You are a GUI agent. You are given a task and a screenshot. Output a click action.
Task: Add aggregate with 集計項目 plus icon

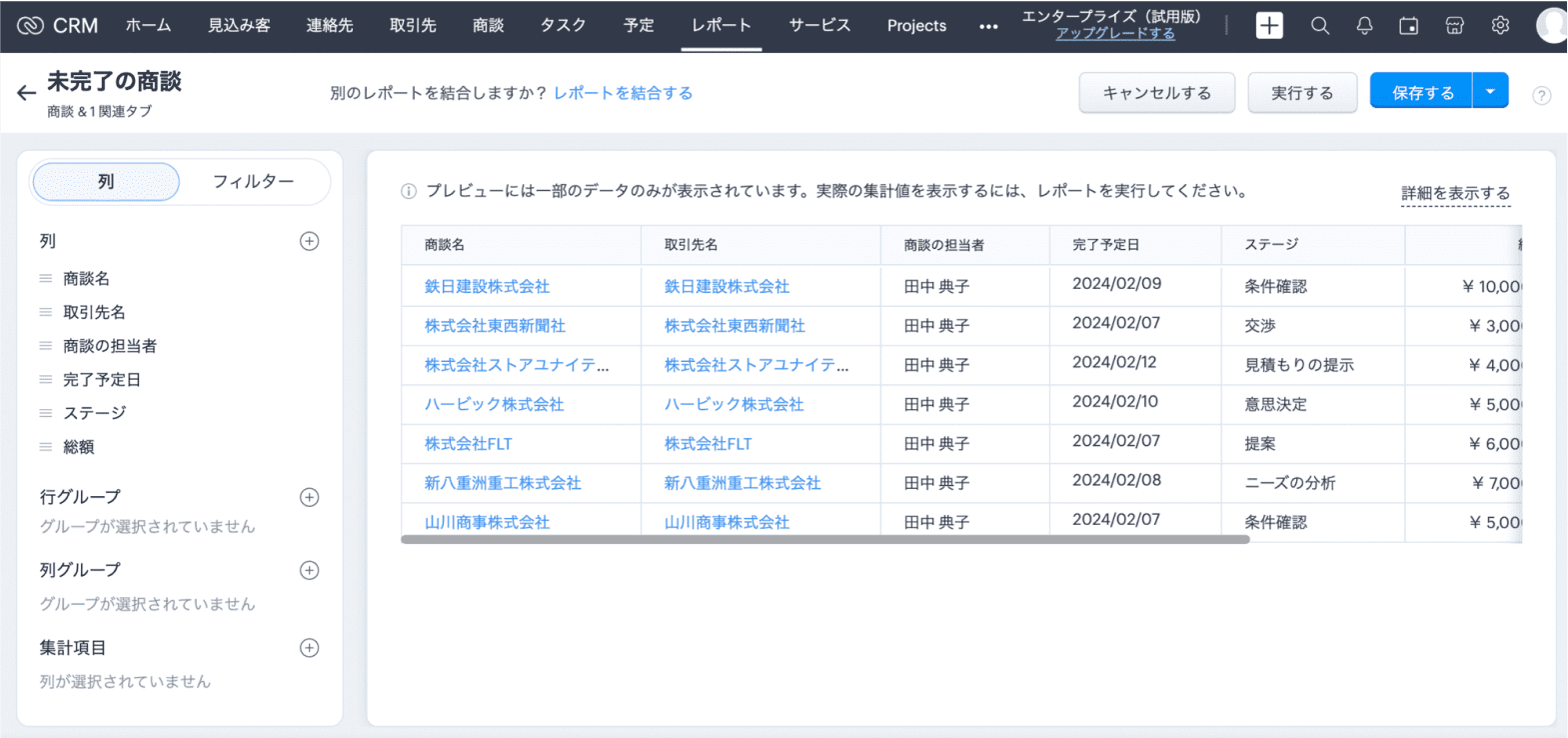click(x=310, y=648)
